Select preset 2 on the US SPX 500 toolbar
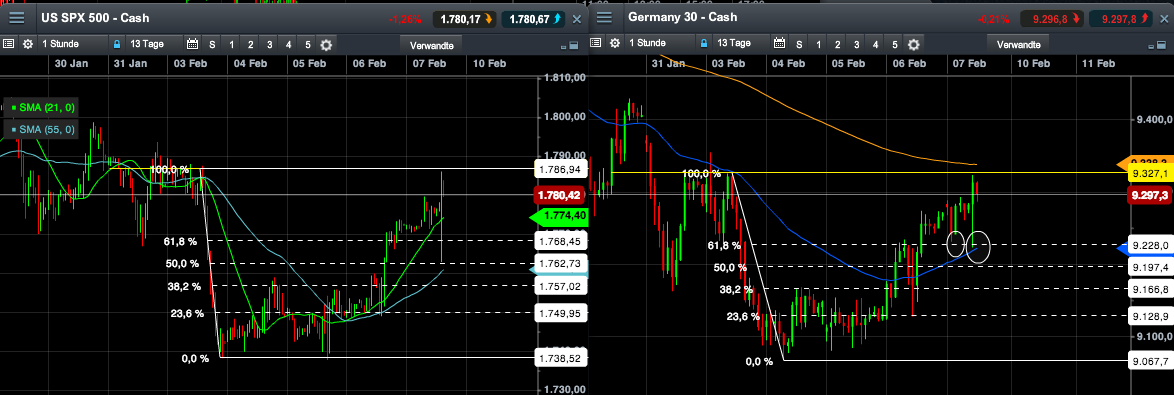 pyautogui.click(x=251, y=44)
